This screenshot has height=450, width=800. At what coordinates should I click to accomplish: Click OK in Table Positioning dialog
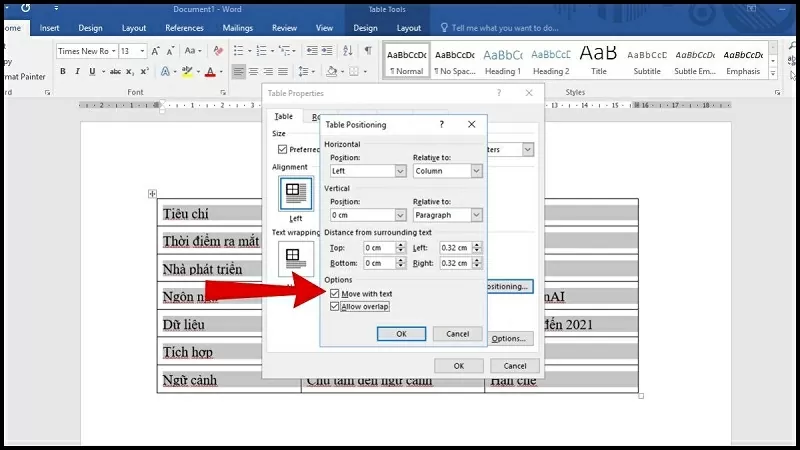[x=401, y=334]
